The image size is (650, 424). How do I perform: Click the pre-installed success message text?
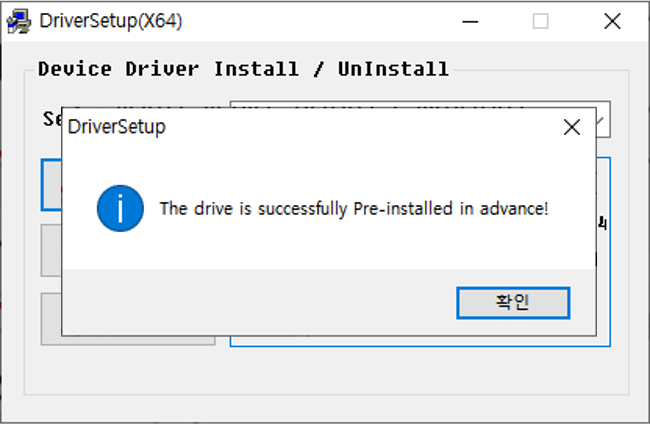click(x=354, y=208)
